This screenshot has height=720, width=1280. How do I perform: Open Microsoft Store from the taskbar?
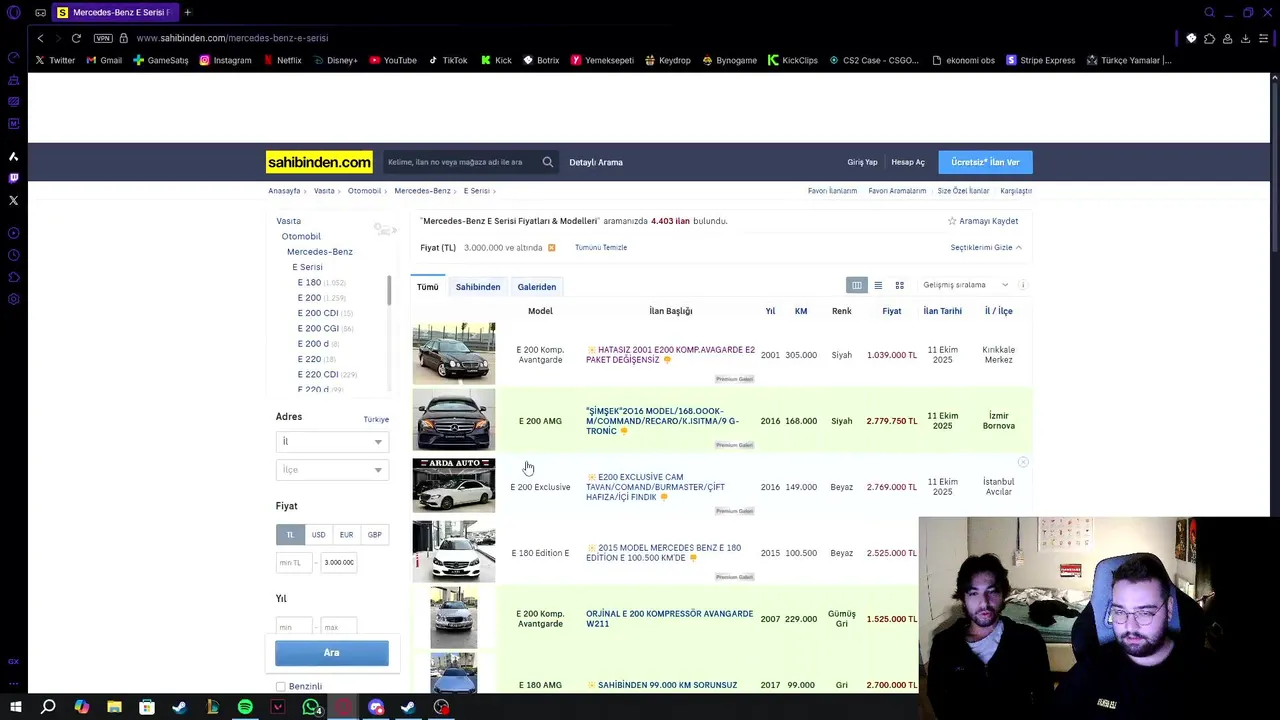pyautogui.click(x=147, y=707)
